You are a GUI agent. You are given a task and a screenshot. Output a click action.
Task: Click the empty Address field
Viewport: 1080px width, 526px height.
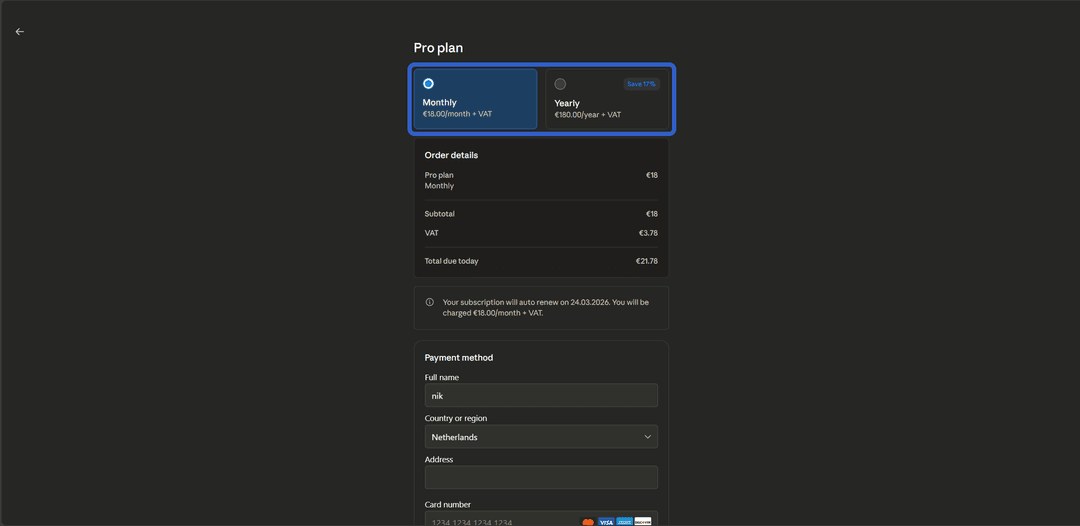coord(541,478)
